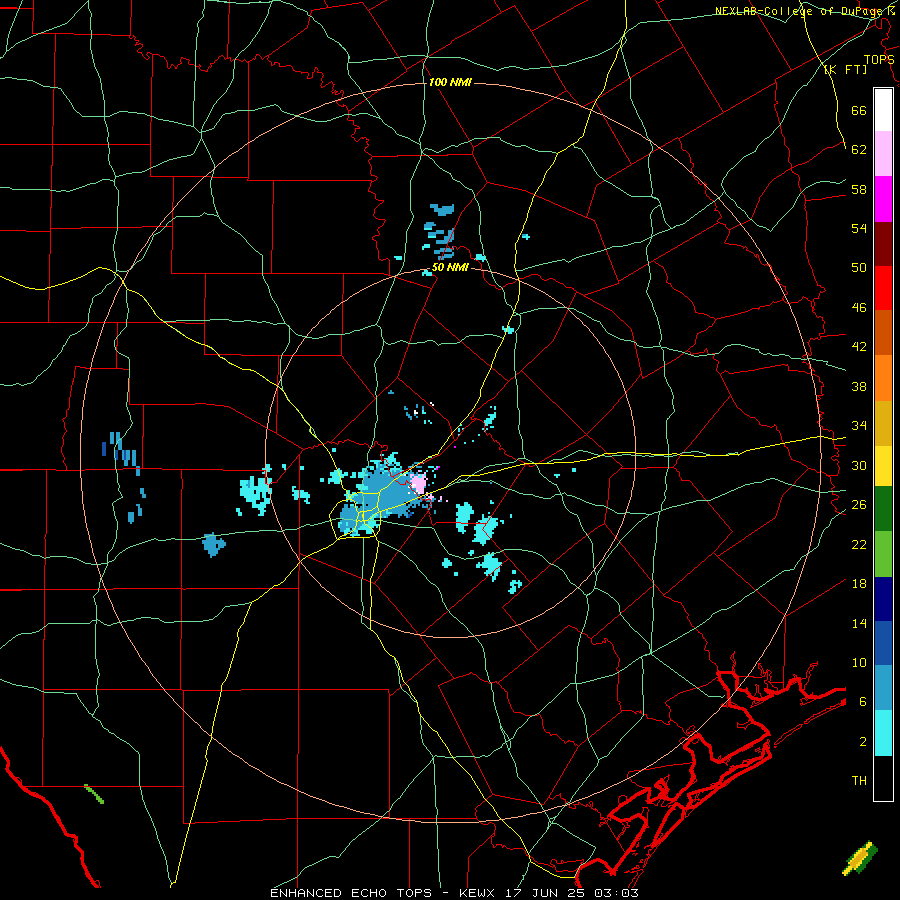Click the "66" legend value
Image resolution: width=900 pixels, height=900 pixels.
tap(859, 110)
